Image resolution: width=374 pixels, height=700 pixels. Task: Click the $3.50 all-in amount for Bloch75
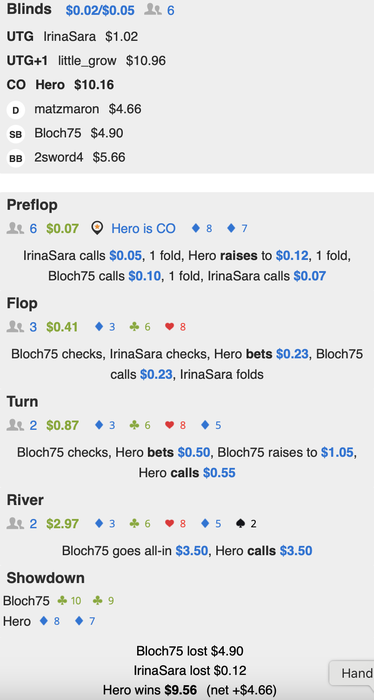coord(191,551)
